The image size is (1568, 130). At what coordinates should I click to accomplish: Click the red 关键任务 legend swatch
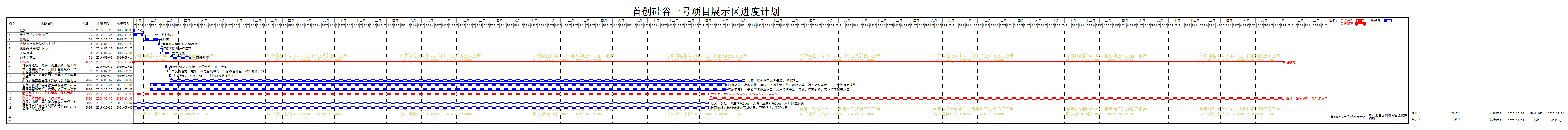(x=1360, y=21)
